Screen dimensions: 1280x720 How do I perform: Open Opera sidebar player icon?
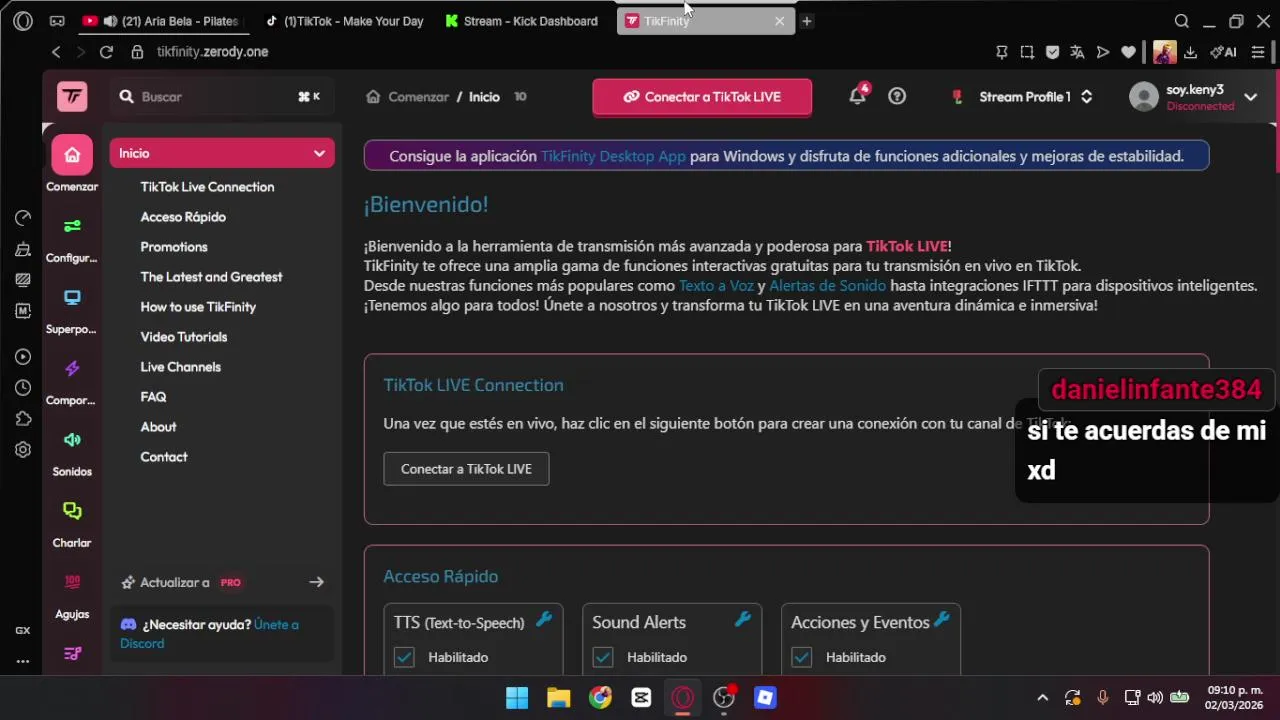coord(23,357)
